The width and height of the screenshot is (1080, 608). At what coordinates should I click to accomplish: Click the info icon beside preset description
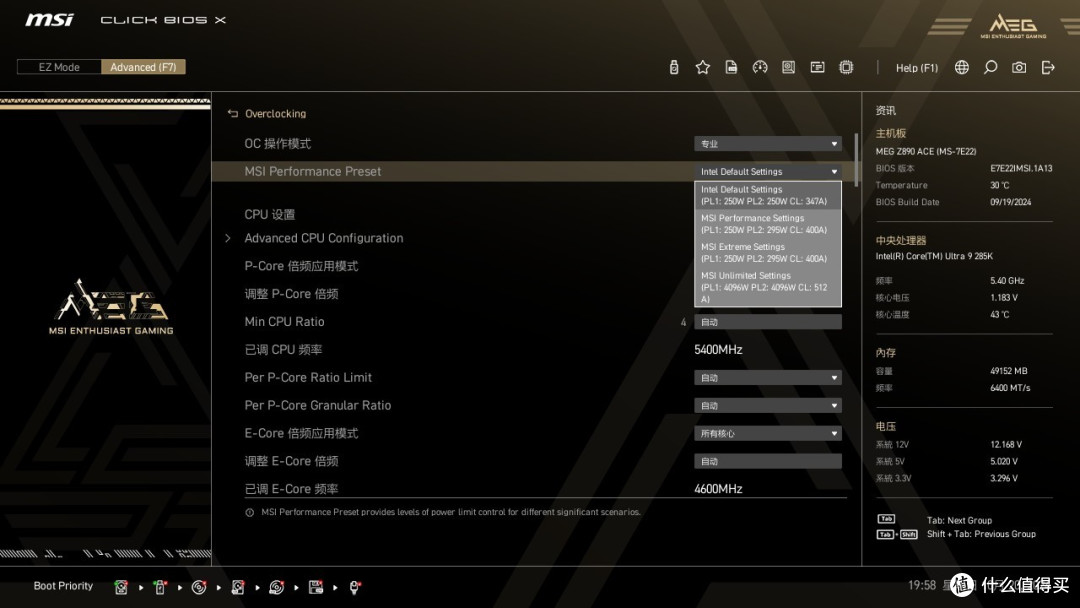pos(249,512)
